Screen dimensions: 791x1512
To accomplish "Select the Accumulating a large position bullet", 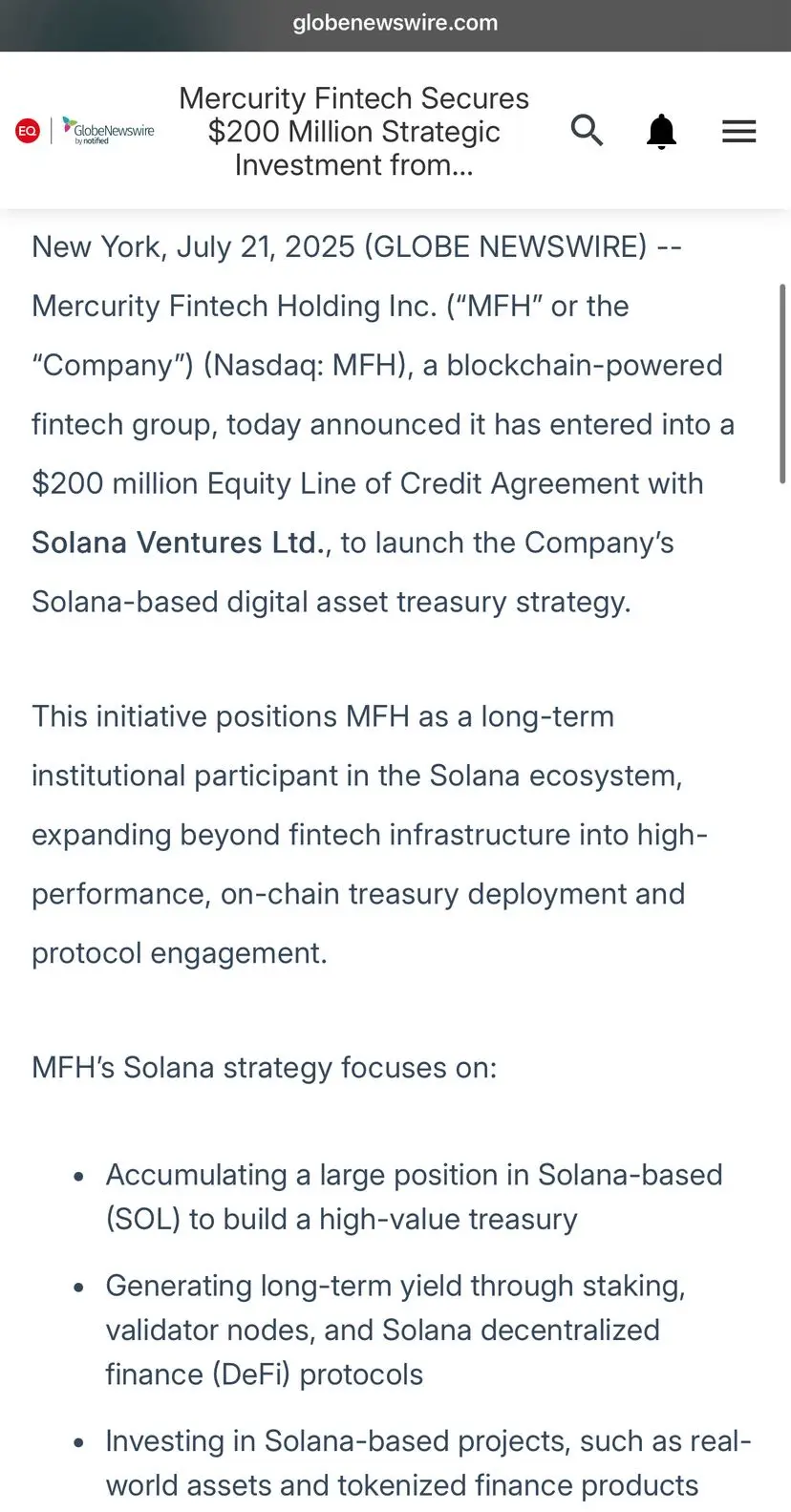I will pos(414,1197).
